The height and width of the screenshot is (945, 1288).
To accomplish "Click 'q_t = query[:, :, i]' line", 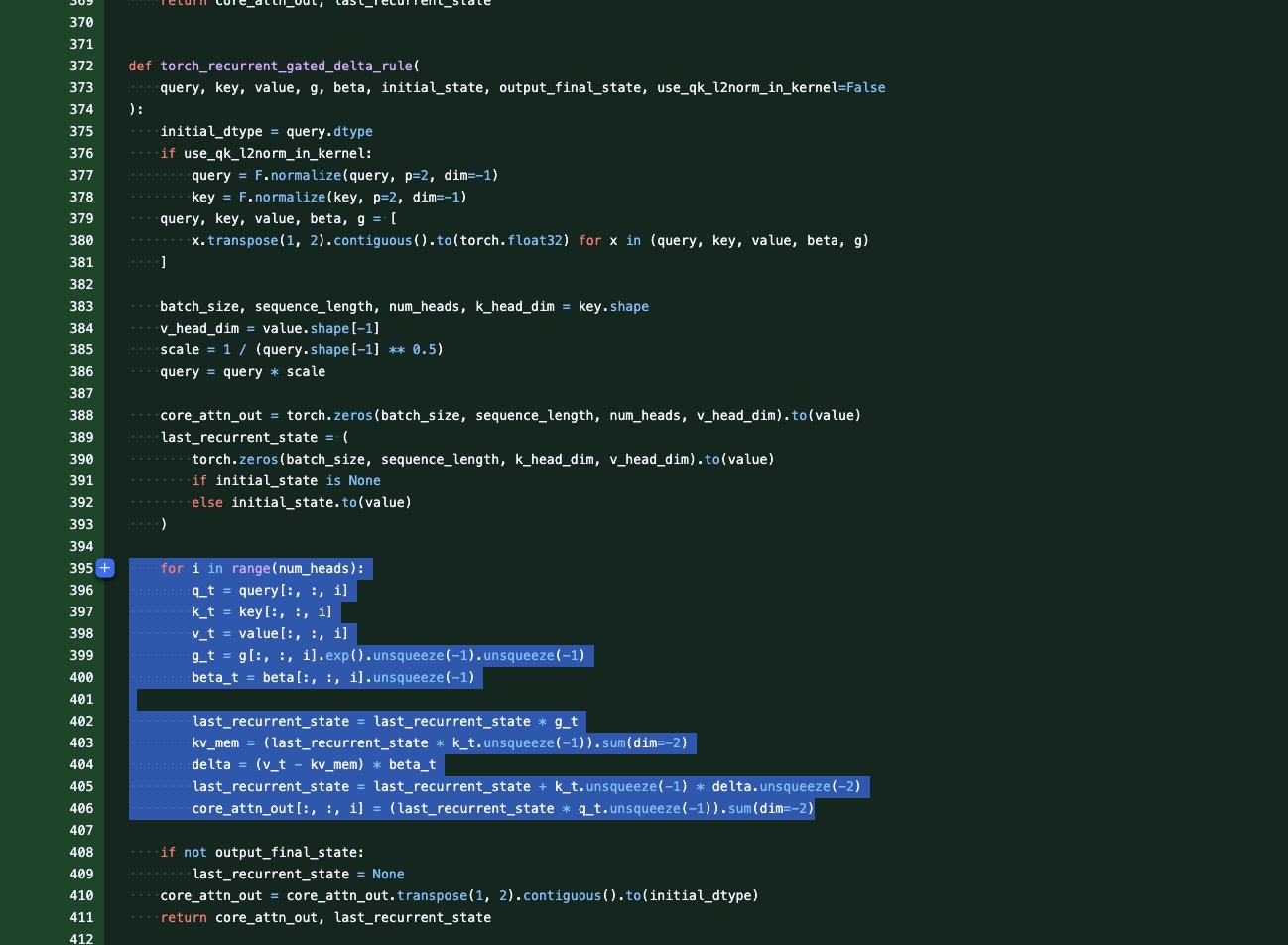I will [270, 590].
